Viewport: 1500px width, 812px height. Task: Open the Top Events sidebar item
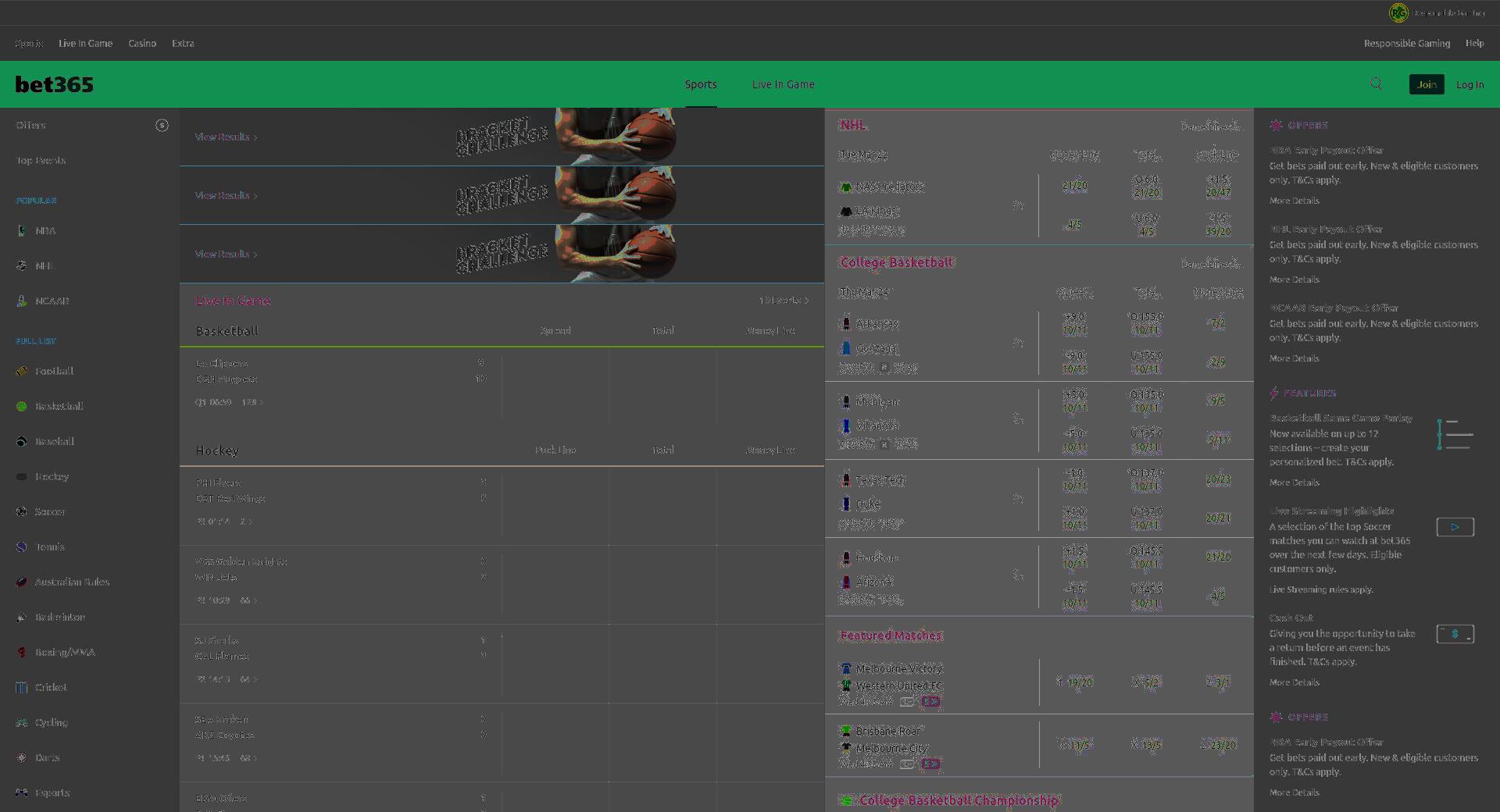[41, 160]
